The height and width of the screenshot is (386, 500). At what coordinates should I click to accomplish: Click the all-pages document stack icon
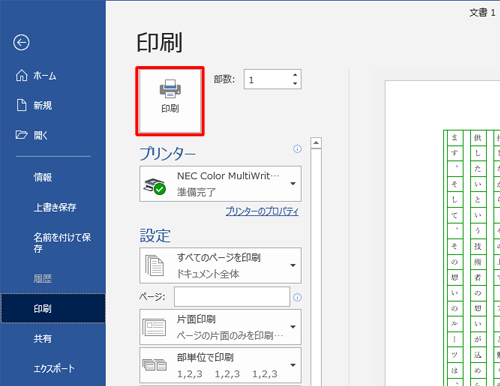coord(154,266)
